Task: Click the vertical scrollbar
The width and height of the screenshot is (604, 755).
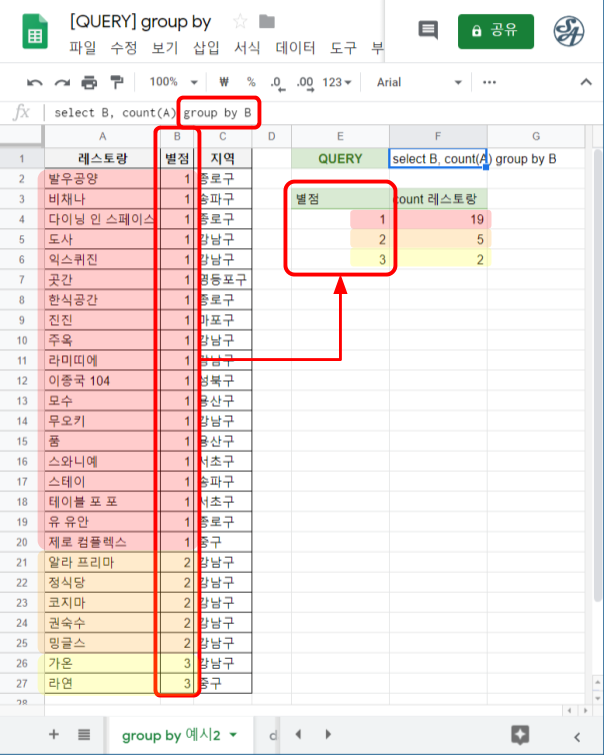Action: pos(597,376)
